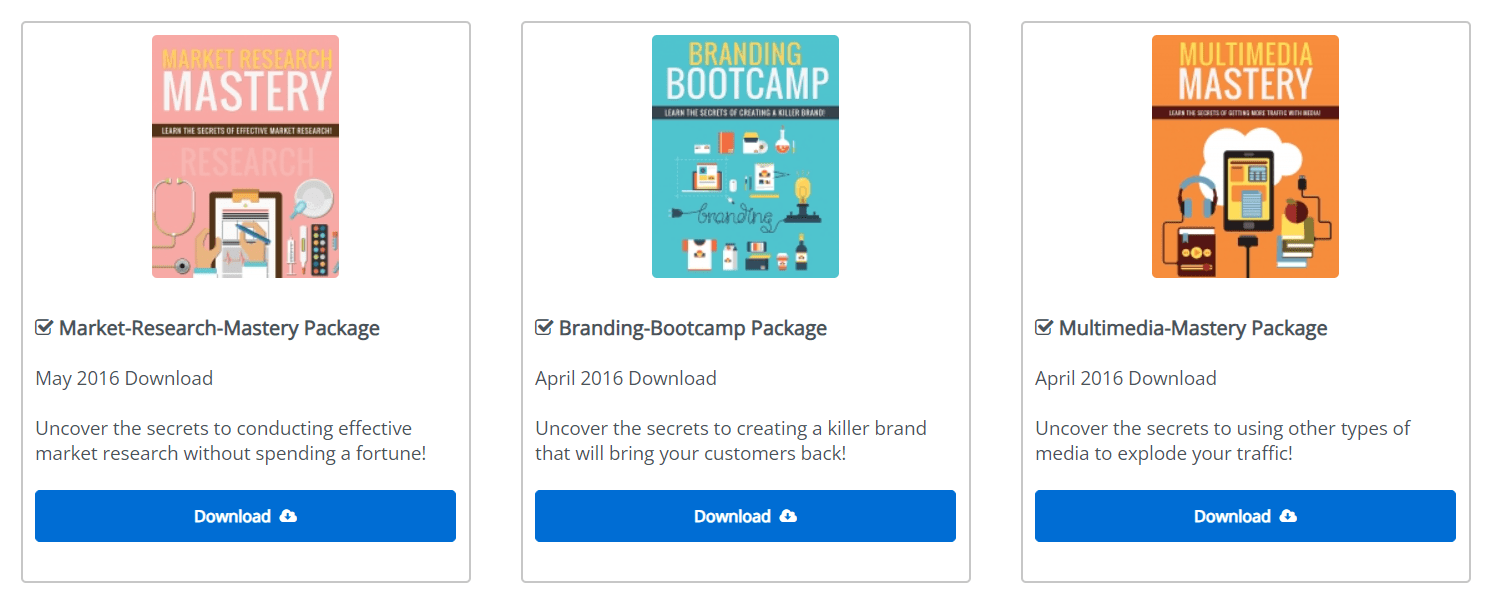This screenshot has width=1495, height=607.
Task: Select the Multimedia-Mastery Package title
Action: pos(1193,328)
